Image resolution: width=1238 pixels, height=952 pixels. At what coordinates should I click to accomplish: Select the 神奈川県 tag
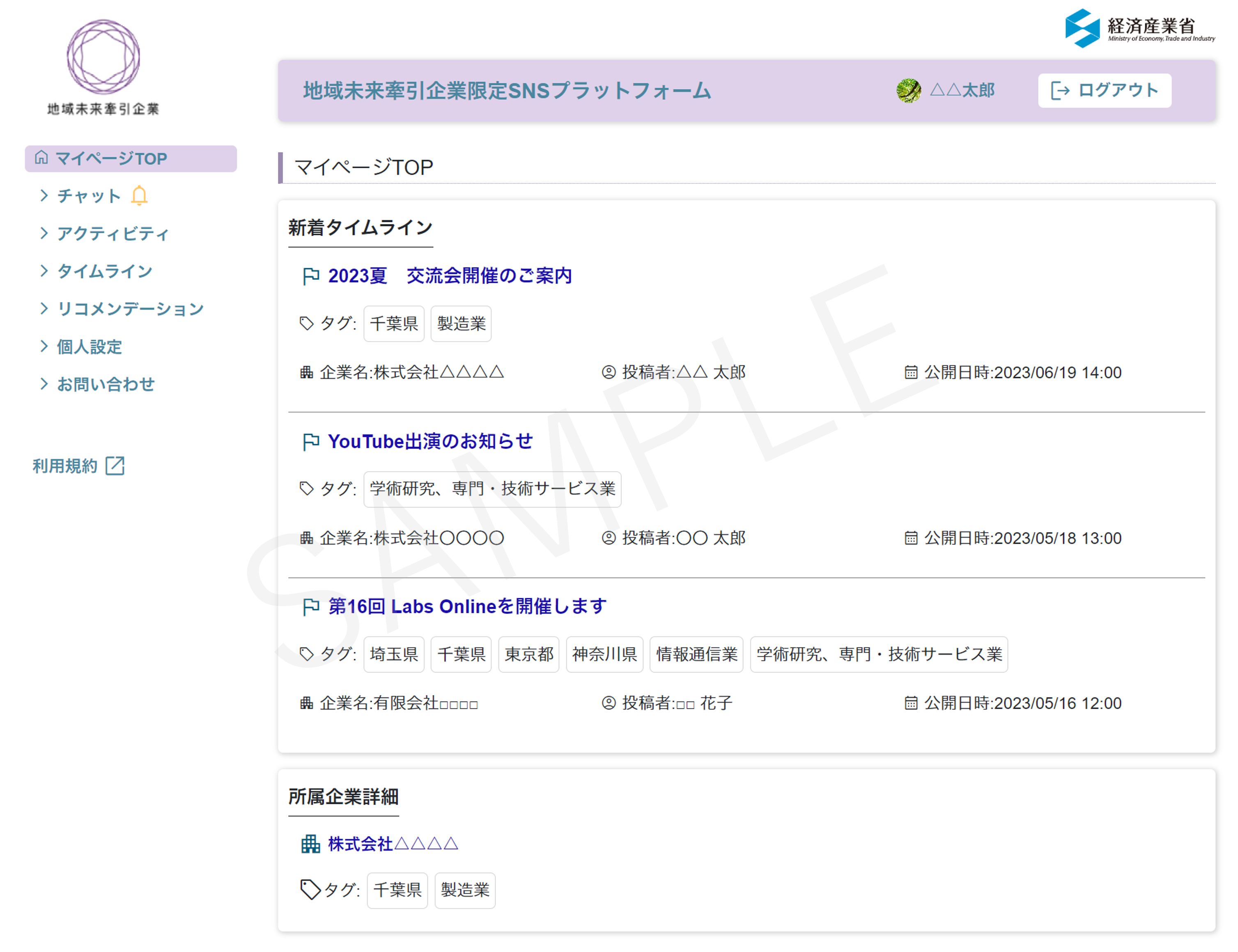coord(604,654)
